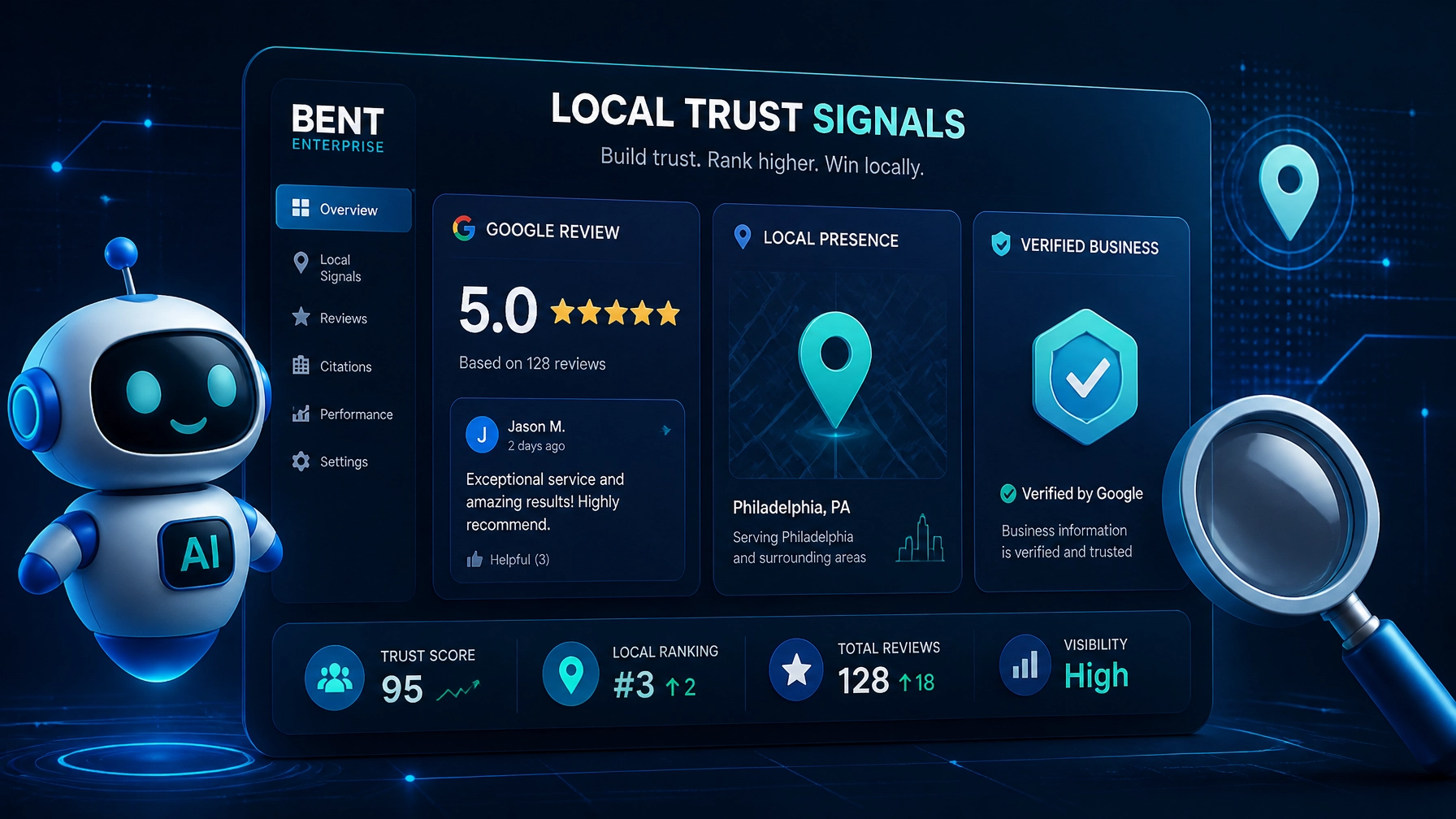Click the Reviews star icon
Viewport: 1456px width, 819px height.
tap(301, 317)
